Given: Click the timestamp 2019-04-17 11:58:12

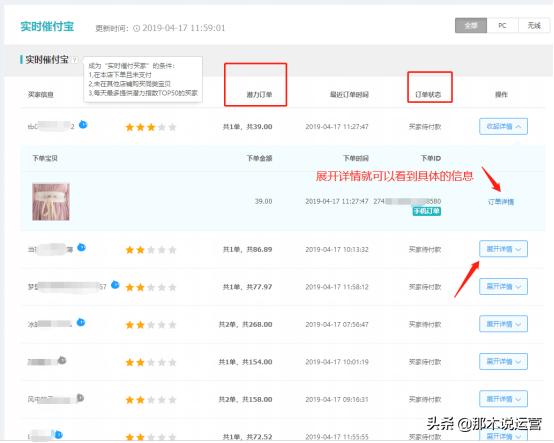Looking at the screenshot, I should pos(337,287).
